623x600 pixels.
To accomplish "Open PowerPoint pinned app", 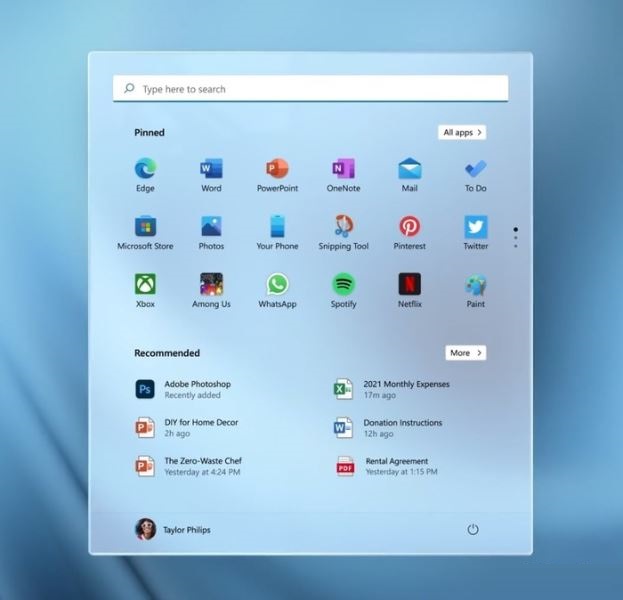I will click(277, 175).
